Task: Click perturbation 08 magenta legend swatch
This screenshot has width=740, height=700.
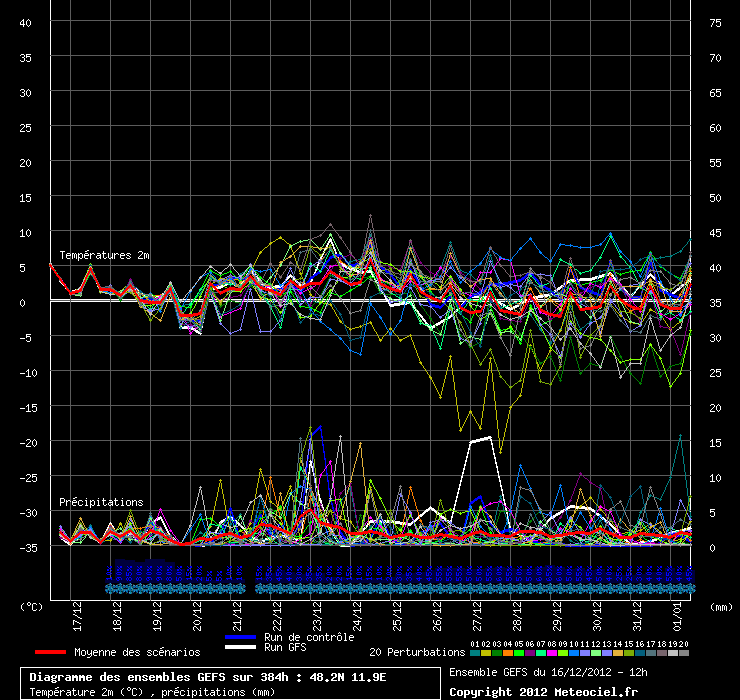Action: (x=552, y=653)
